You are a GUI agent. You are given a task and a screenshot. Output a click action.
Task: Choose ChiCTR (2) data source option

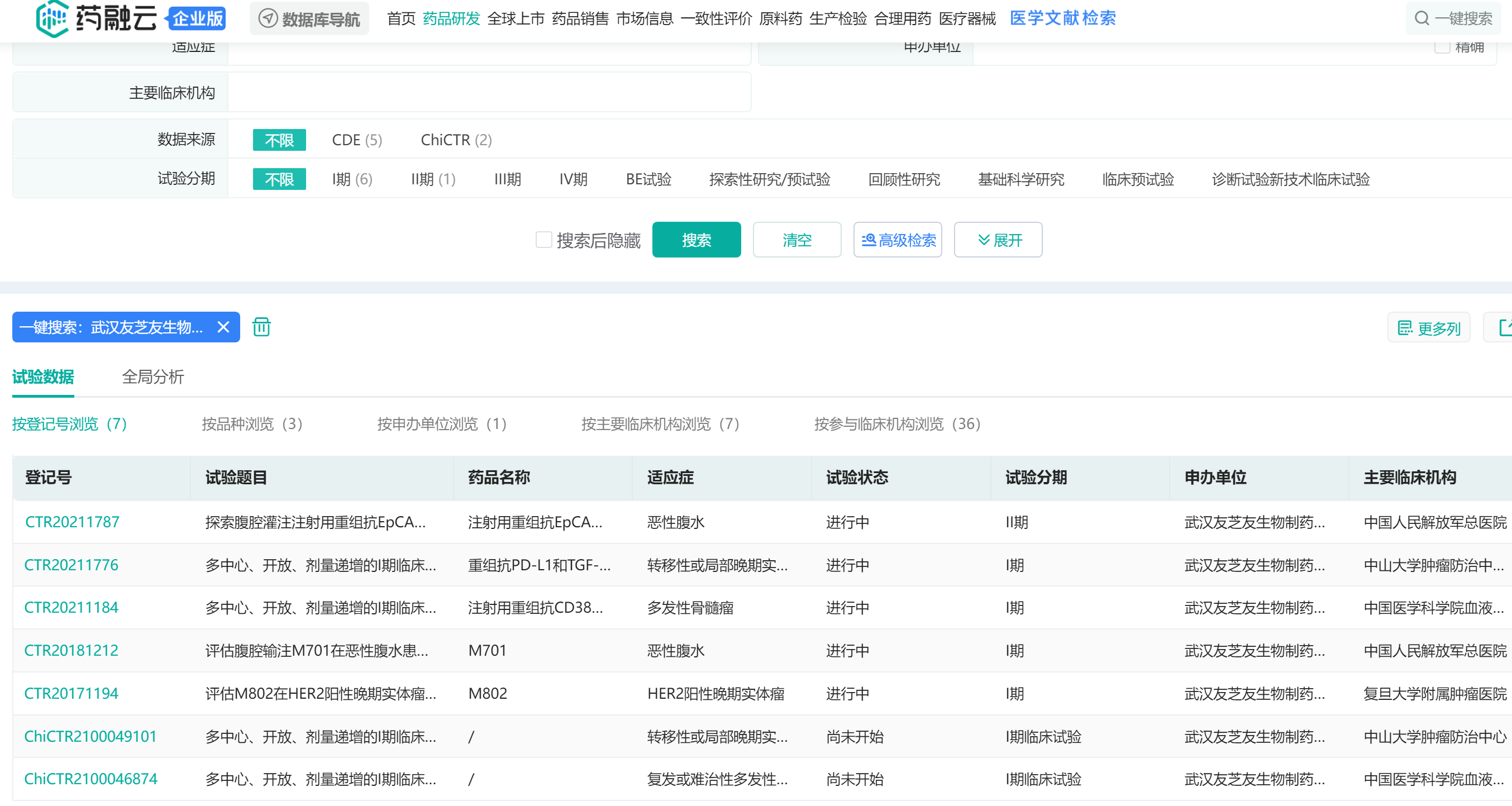coord(455,140)
